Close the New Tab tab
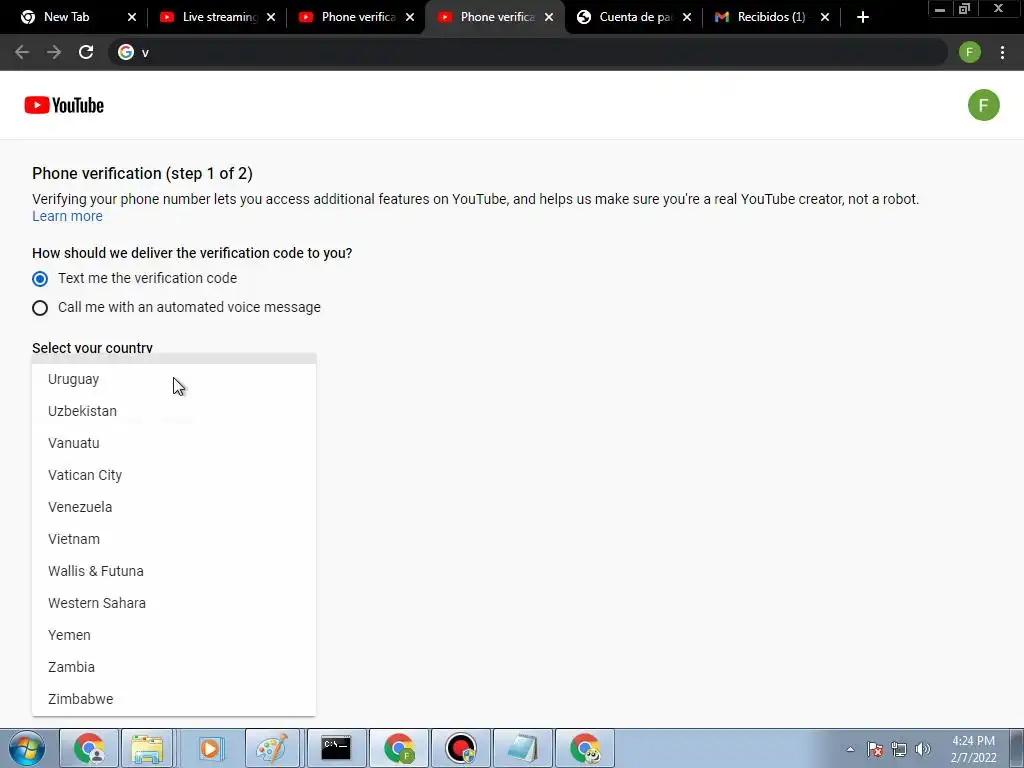This screenshot has height=768, width=1024. (x=131, y=17)
